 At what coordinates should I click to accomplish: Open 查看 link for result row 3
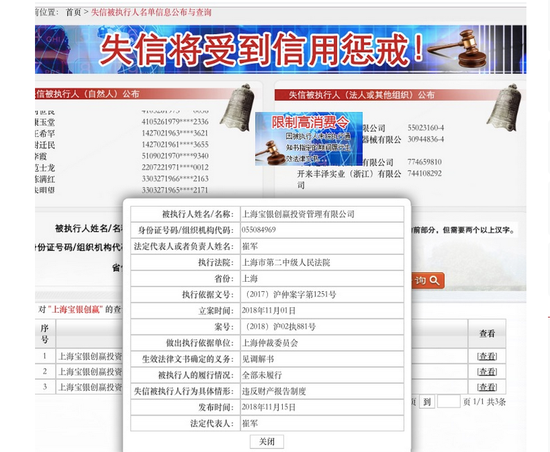click(487, 387)
